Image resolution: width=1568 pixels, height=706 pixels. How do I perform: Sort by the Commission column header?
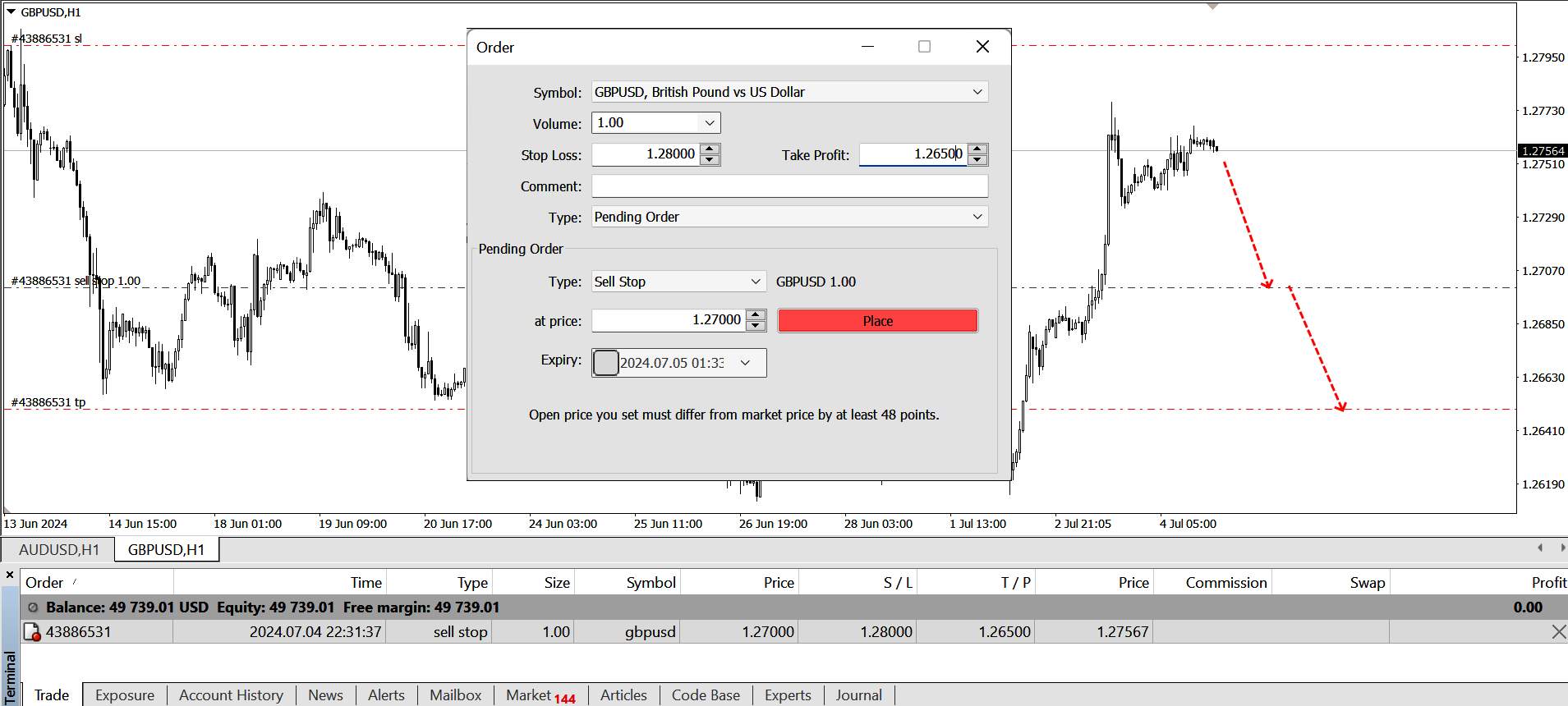pos(1212,583)
